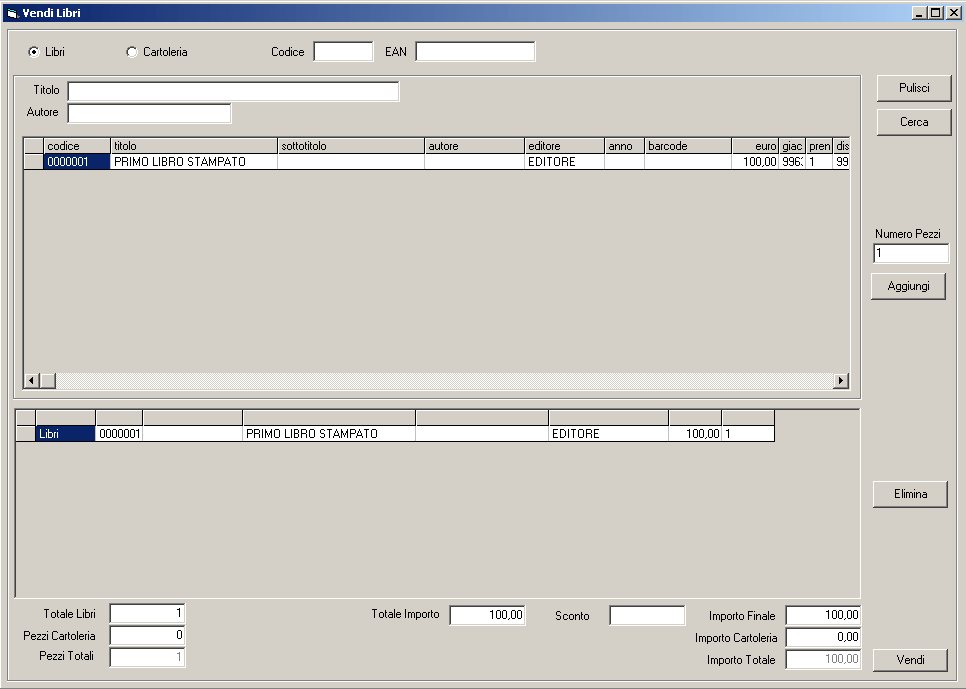Click the Vendi button to sell
This screenshot has width=966, height=689.
pyautogui.click(x=910, y=660)
